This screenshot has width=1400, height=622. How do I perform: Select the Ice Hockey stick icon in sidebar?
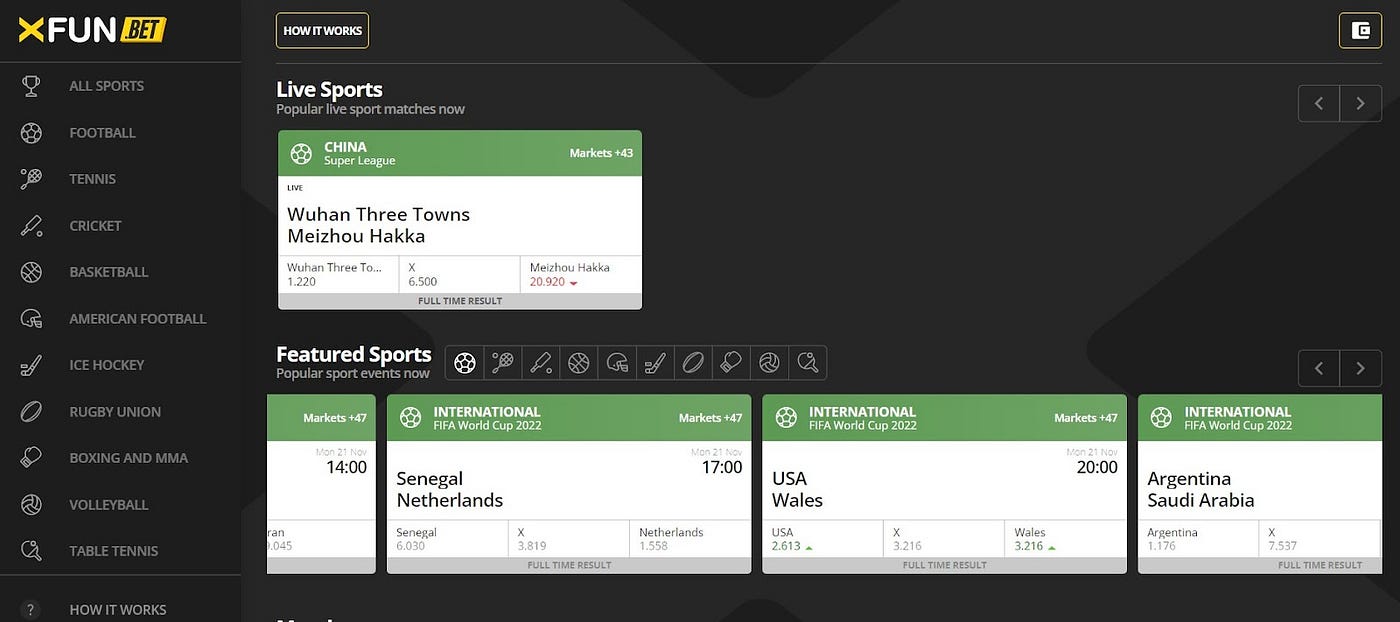click(x=31, y=365)
